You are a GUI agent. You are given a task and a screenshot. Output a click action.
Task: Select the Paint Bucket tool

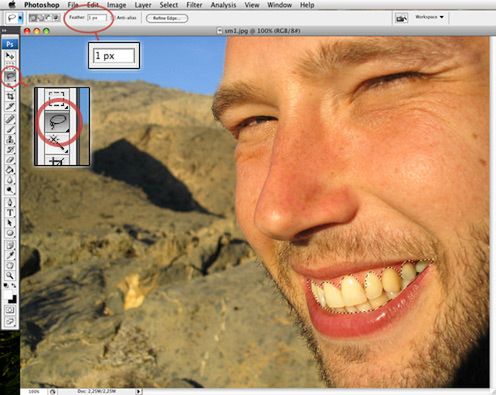tap(10, 170)
